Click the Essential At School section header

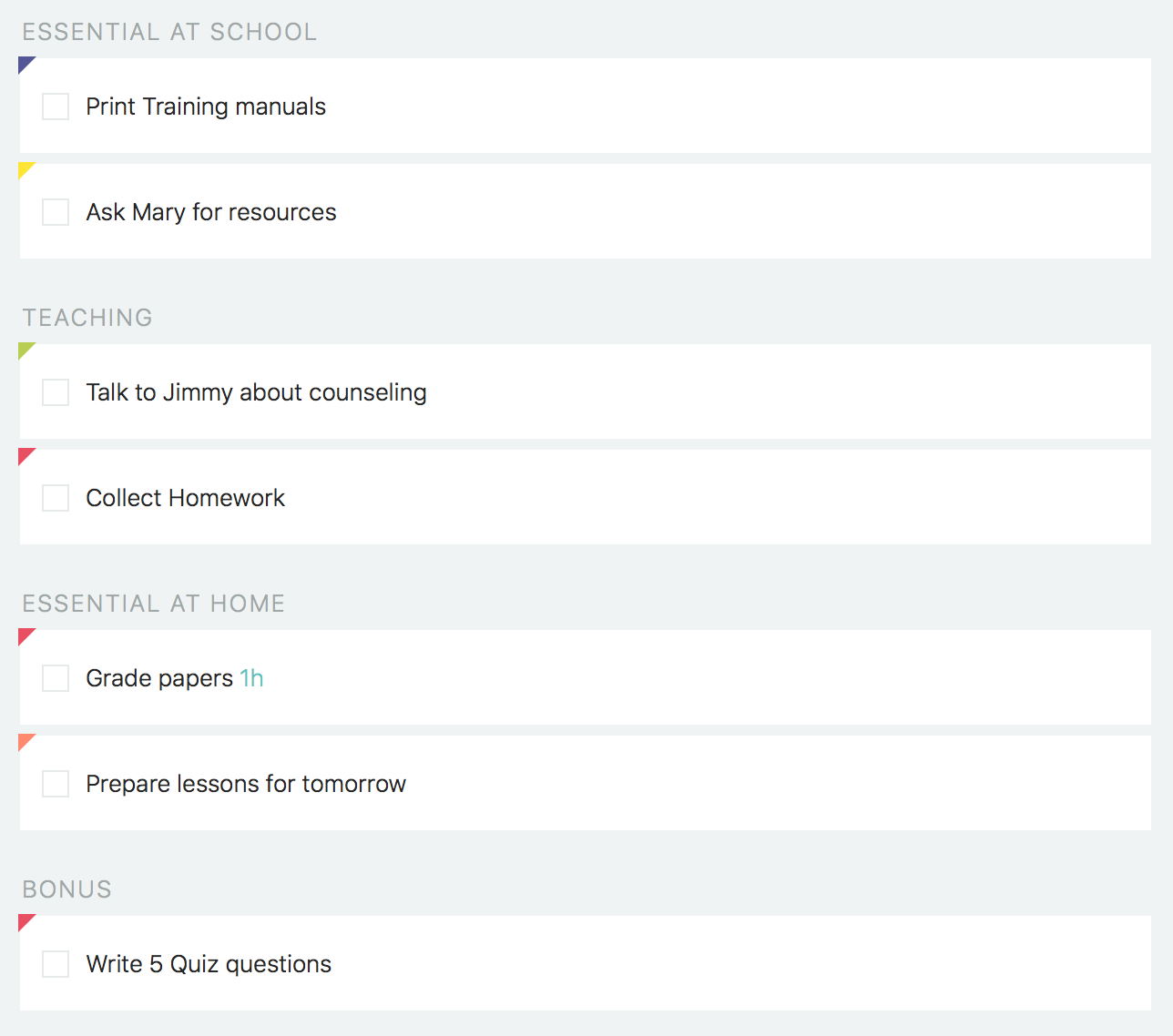tap(169, 32)
